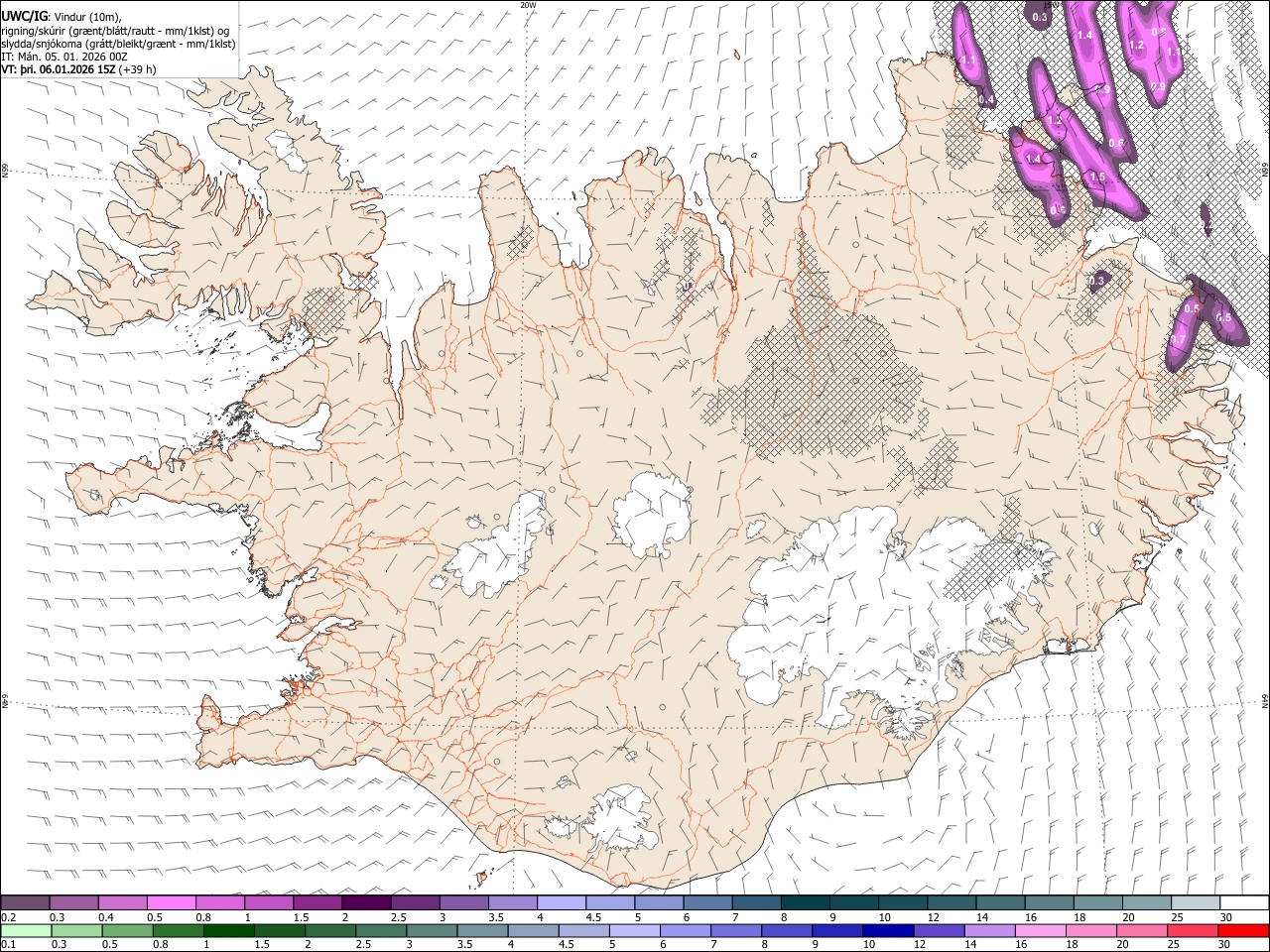Screen dimensions: 1270x952
Task: Click the medium green 0.8 swatch in lower legend
Action: pyautogui.click(x=179, y=930)
